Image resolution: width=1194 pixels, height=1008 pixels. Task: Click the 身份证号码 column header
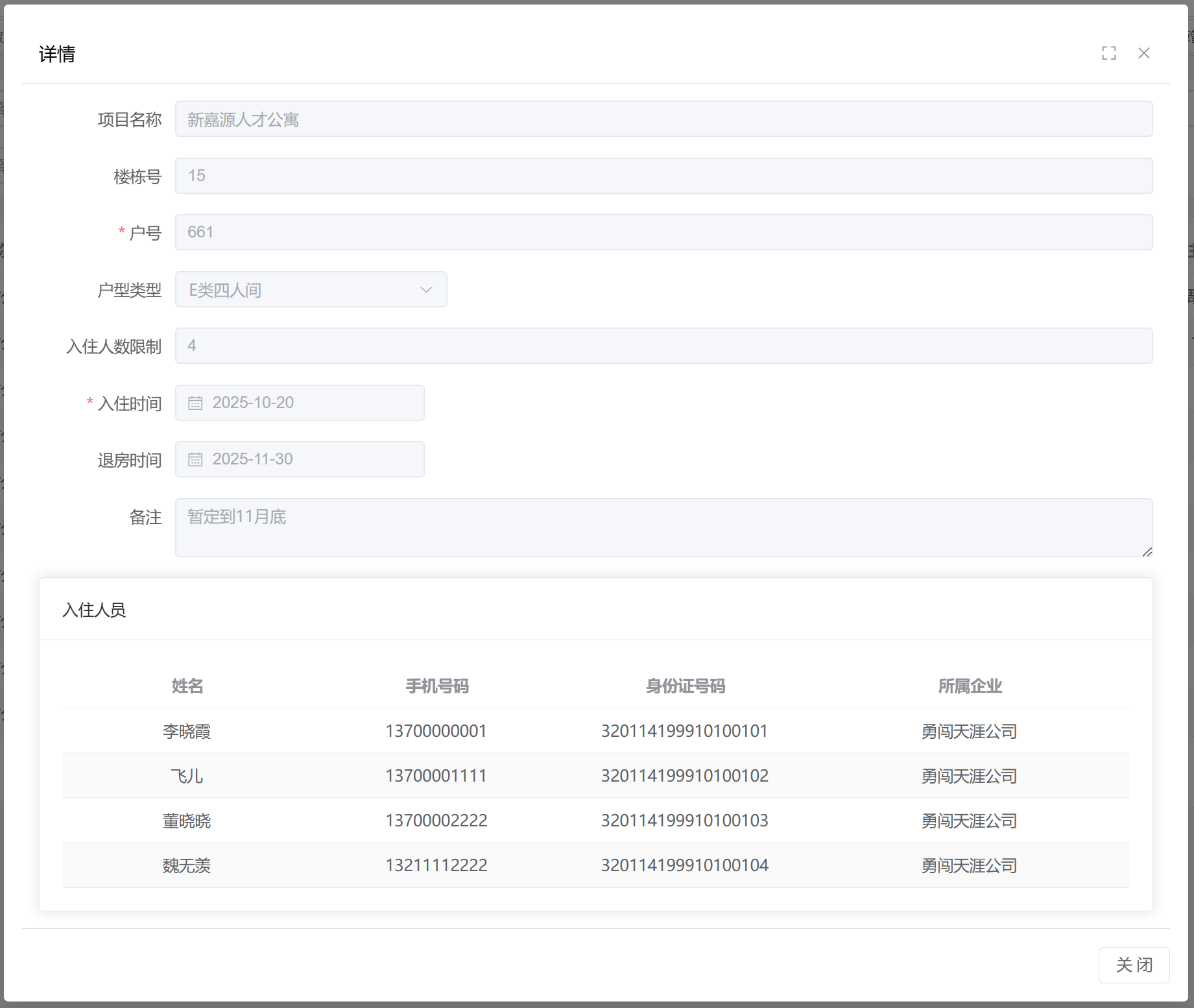[685, 686]
